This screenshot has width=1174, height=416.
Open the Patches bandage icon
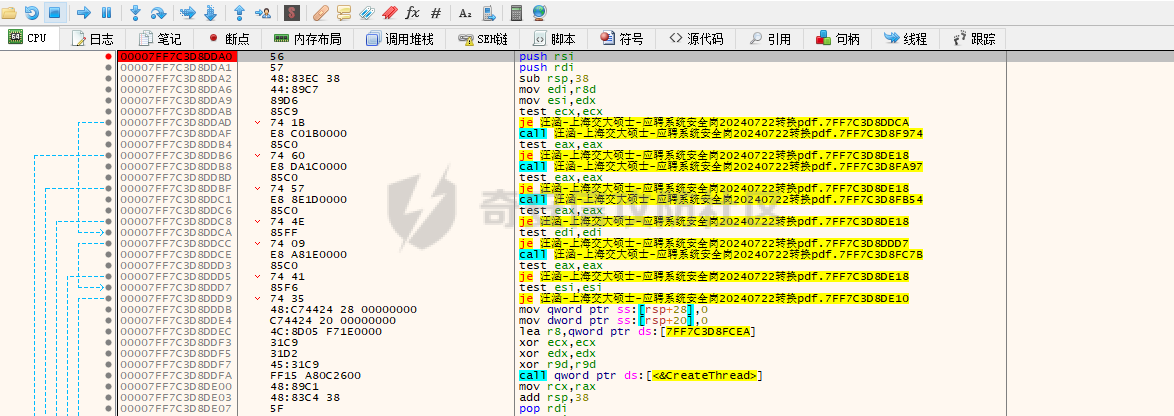(x=321, y=13)
